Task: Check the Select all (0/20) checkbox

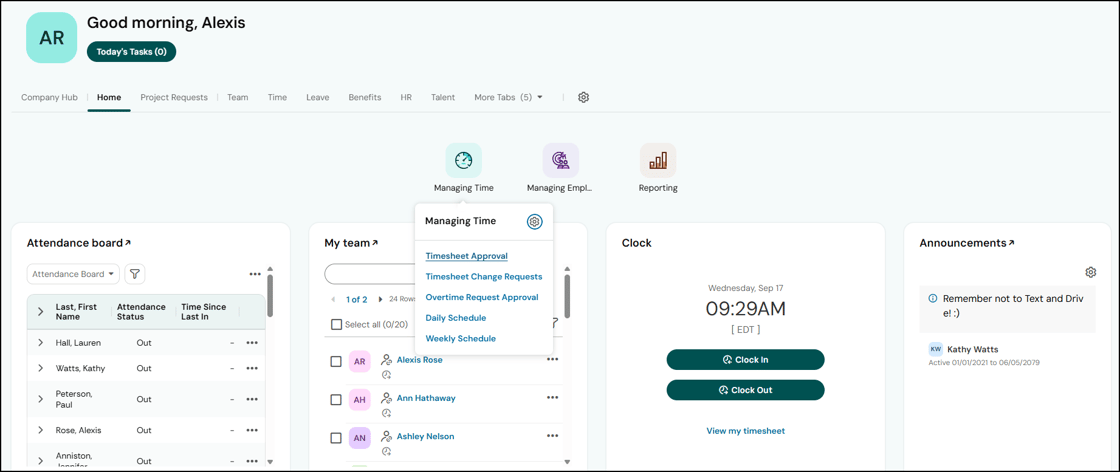Action: [x=336, y=324]
